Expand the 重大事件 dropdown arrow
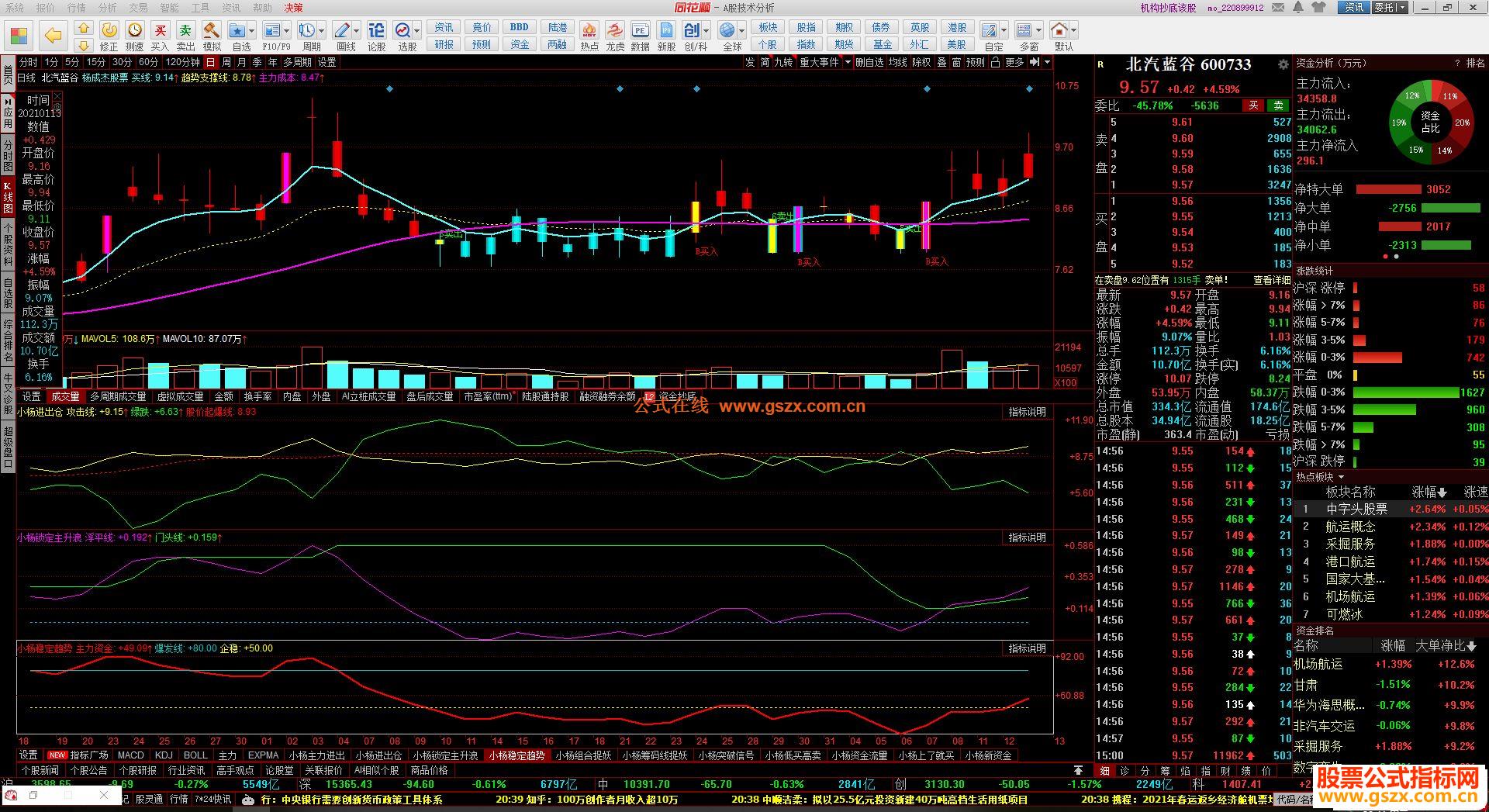The image size is (1489, 812). pos(848,62)
